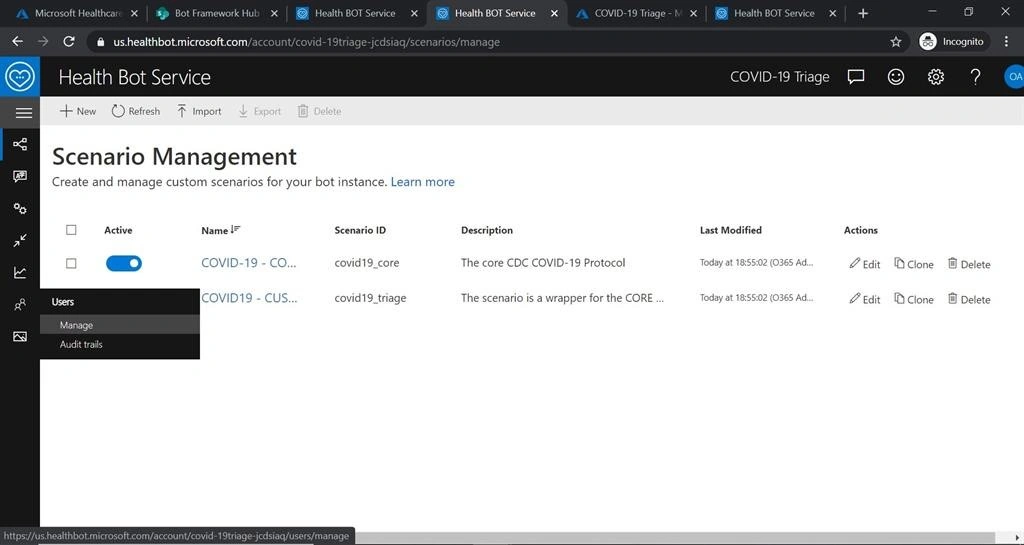Click Refresh in the toolbar
This screenshot has height=545, width=1024.
pyautogui.click(x=136, y=112)
